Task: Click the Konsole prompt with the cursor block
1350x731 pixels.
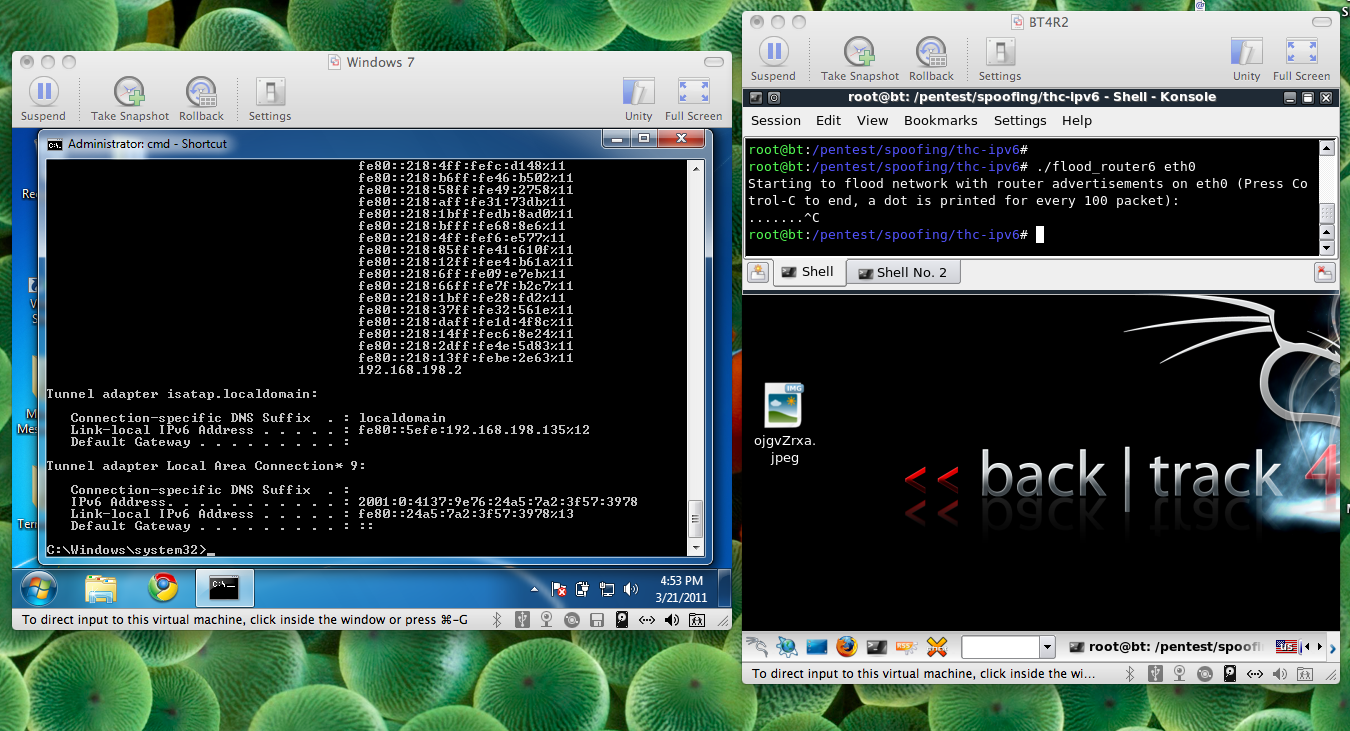Action: pos(896,234)
